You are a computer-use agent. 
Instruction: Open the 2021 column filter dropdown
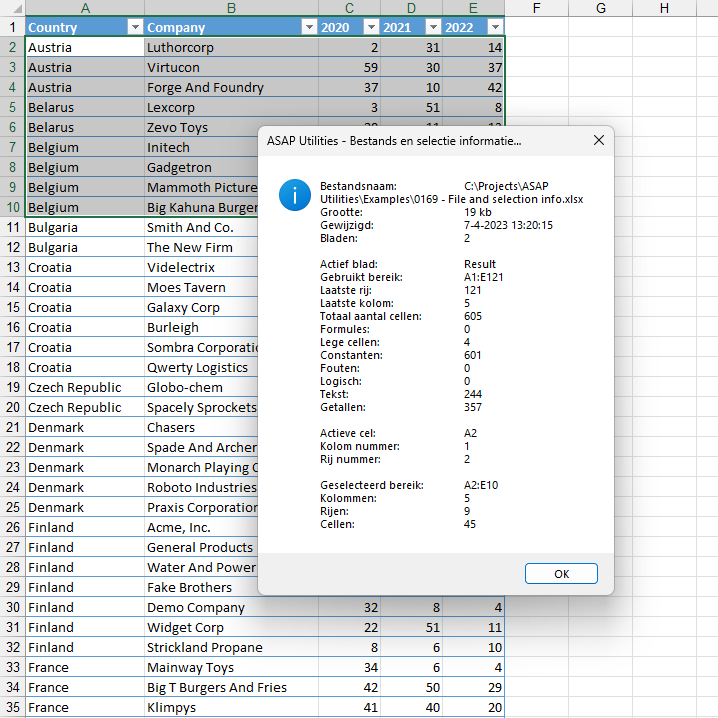433,27
